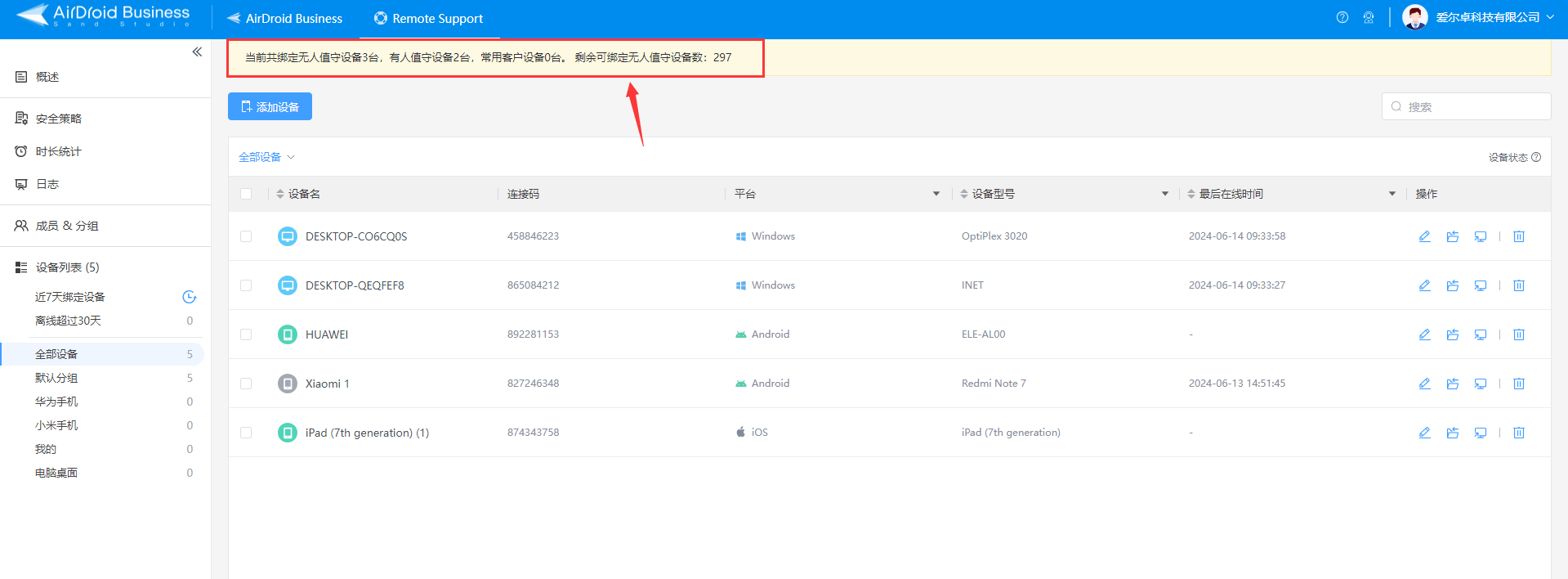Start remote control of DESKTOP-QEQFEF8
The height and width of the screenshot is (579, 1568).
click(x=1480, y=285)
